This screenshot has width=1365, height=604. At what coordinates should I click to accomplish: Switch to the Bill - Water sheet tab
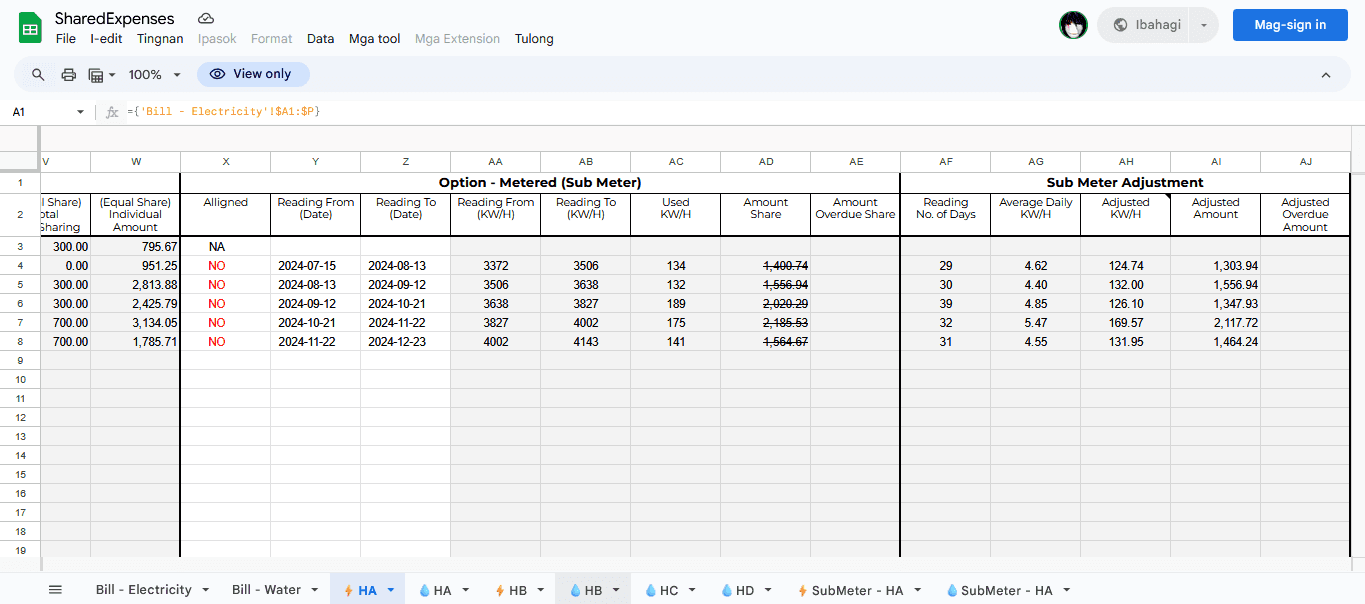coord(266,590)
